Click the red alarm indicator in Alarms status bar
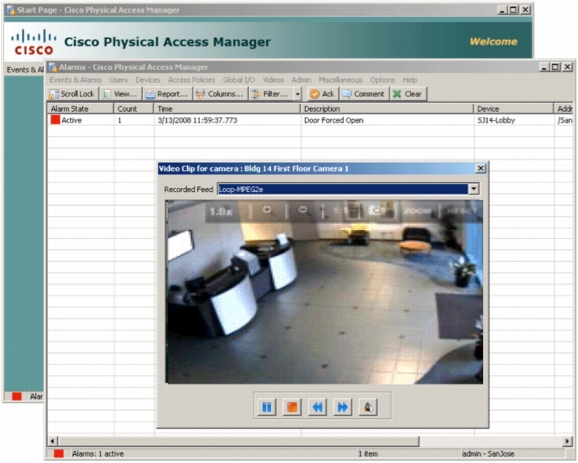 point(59,454)
